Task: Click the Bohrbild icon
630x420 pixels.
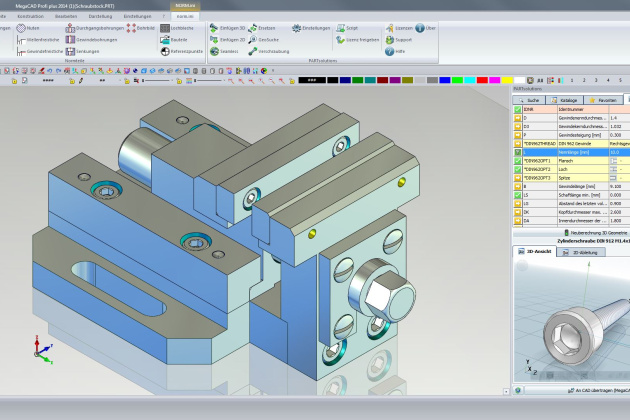Action: click(x=131, y=28)
